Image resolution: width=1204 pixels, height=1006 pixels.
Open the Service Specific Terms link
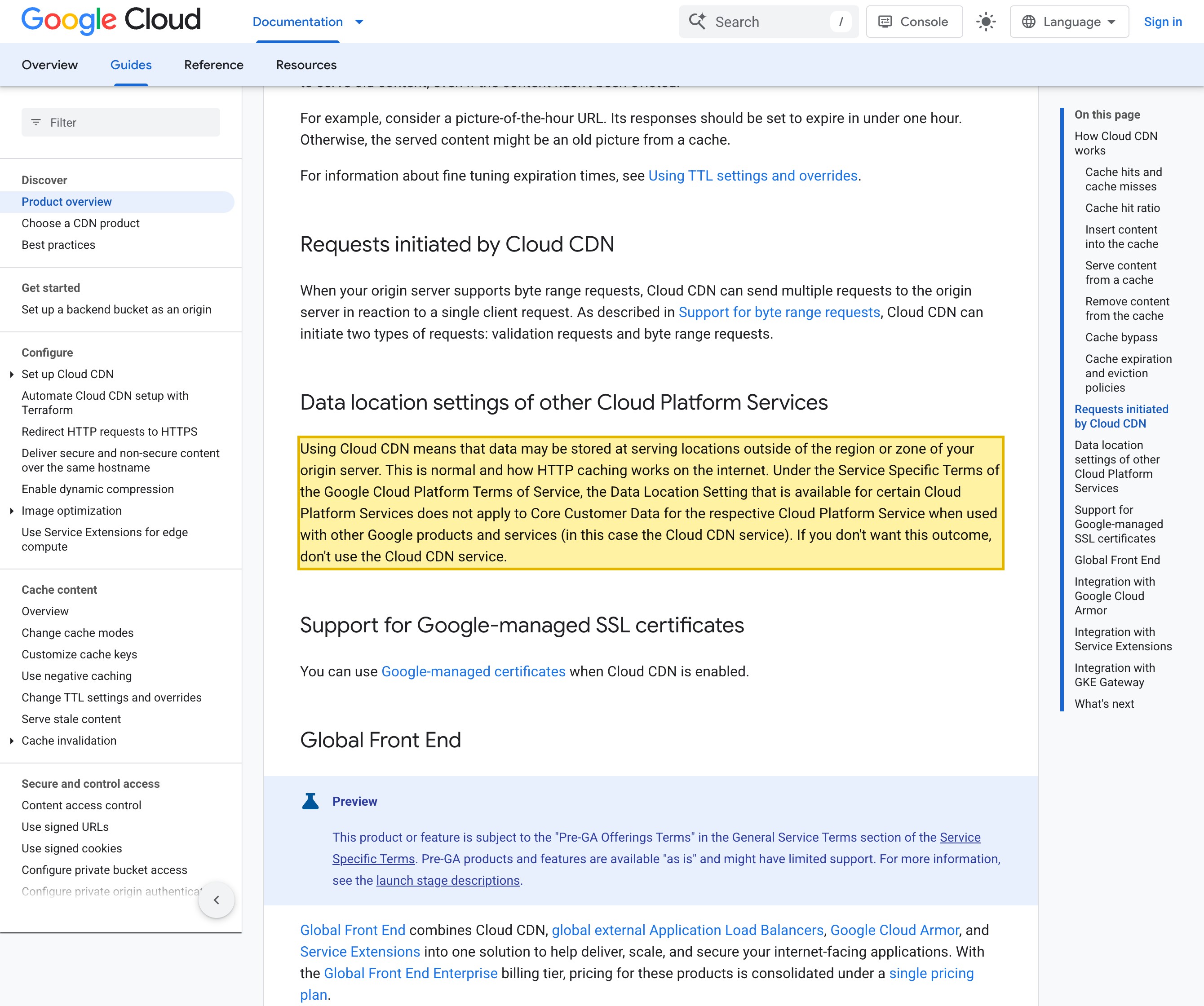(656, 848)
